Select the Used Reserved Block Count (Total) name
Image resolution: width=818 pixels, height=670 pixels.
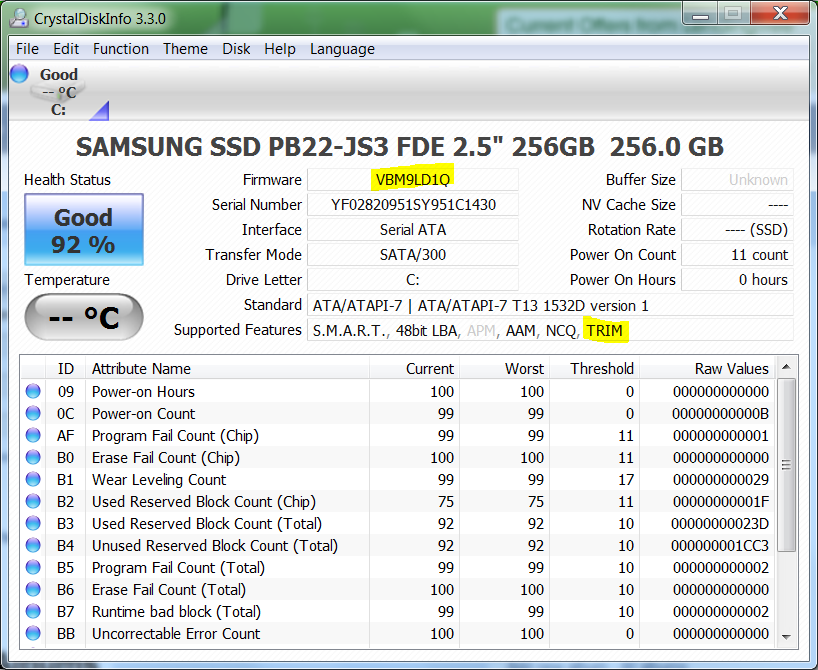[207, 524]
